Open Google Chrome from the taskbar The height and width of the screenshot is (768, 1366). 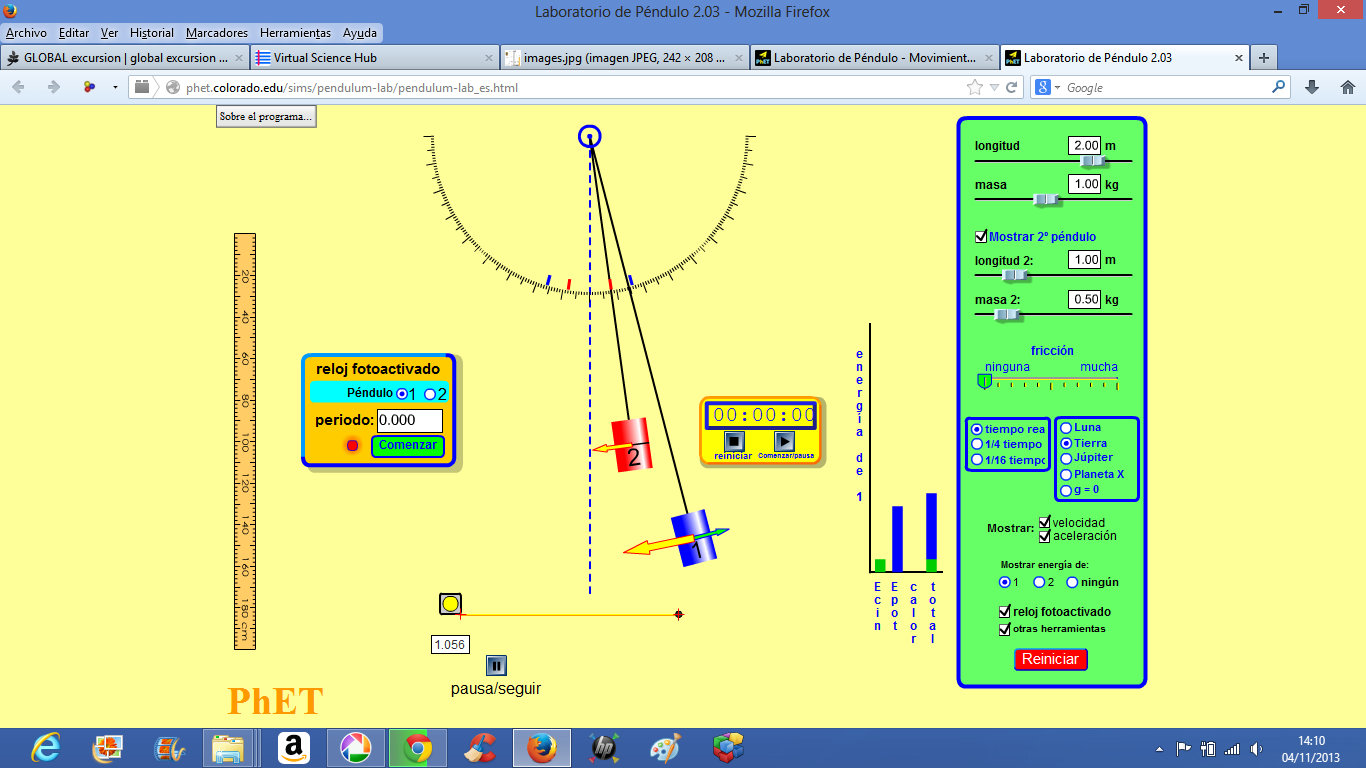[417, 747]
